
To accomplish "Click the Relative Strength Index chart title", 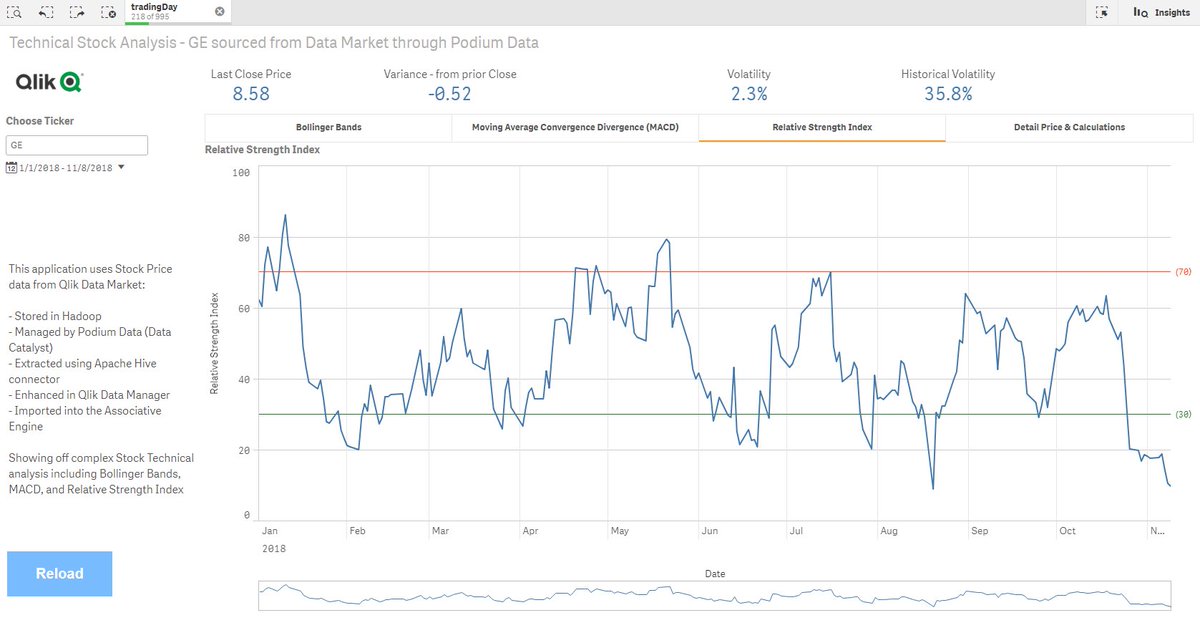I will coord(262,150).
